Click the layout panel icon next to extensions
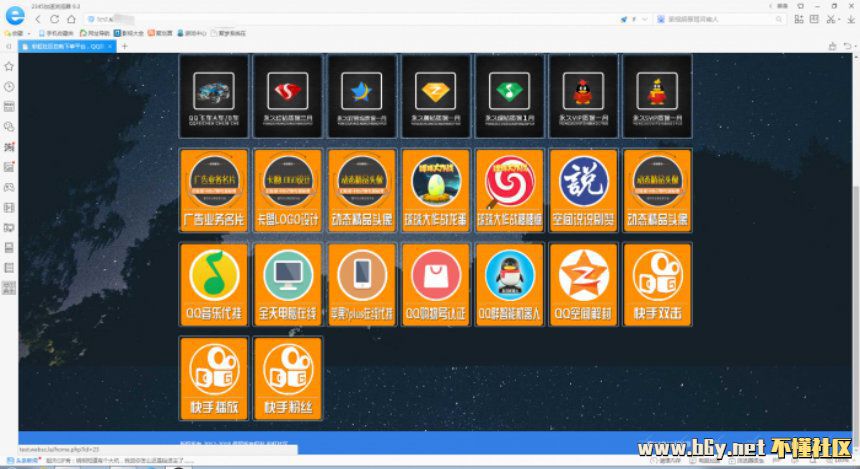Image resolution: width=860 pixels, height=469 pixels. pos(814,19)
